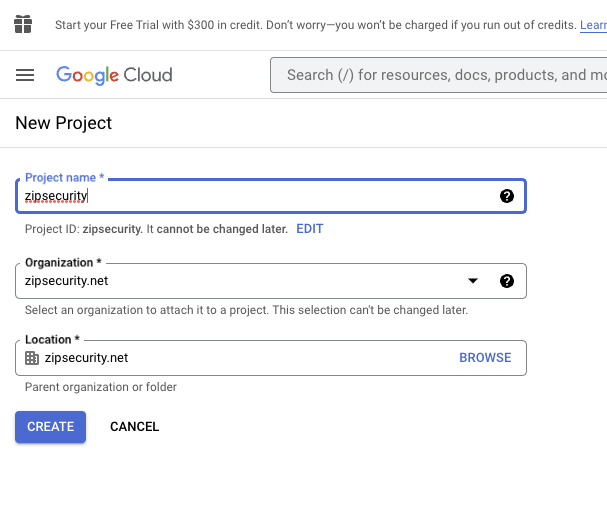Screen dimensions: 607x506
Task: Click the Location field showing zipsecurity.net
Action: pos(240,358)
